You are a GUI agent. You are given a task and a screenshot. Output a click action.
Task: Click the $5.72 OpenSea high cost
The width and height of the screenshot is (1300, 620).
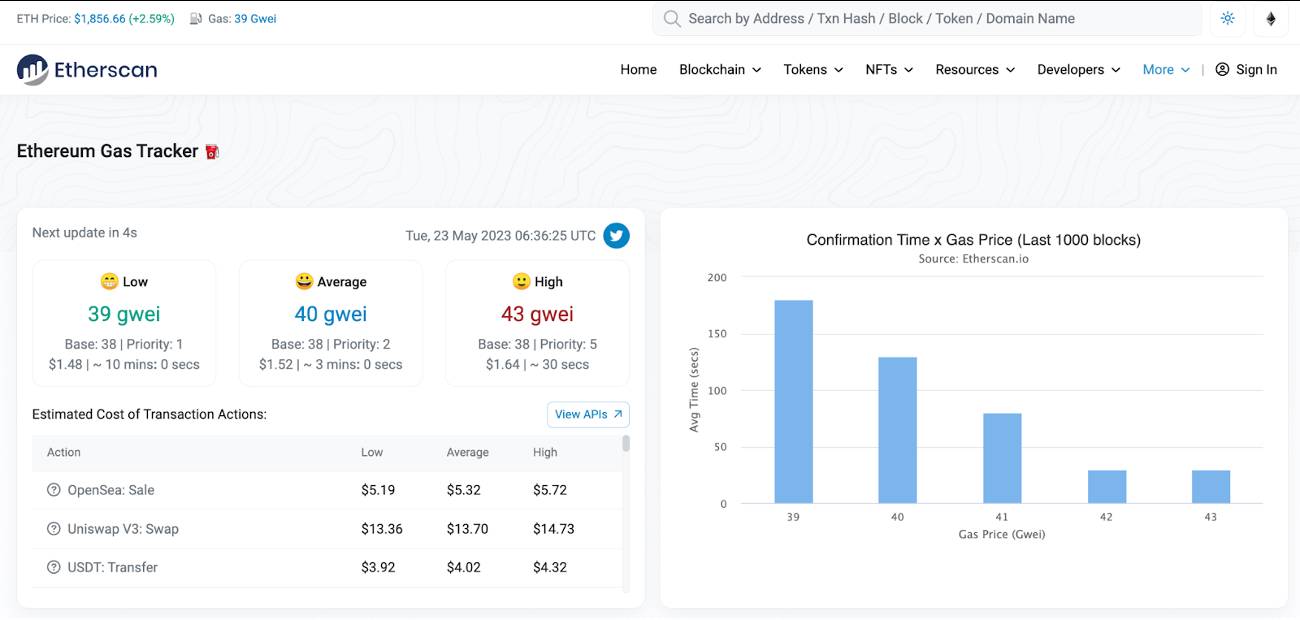[x=550, y=490]
